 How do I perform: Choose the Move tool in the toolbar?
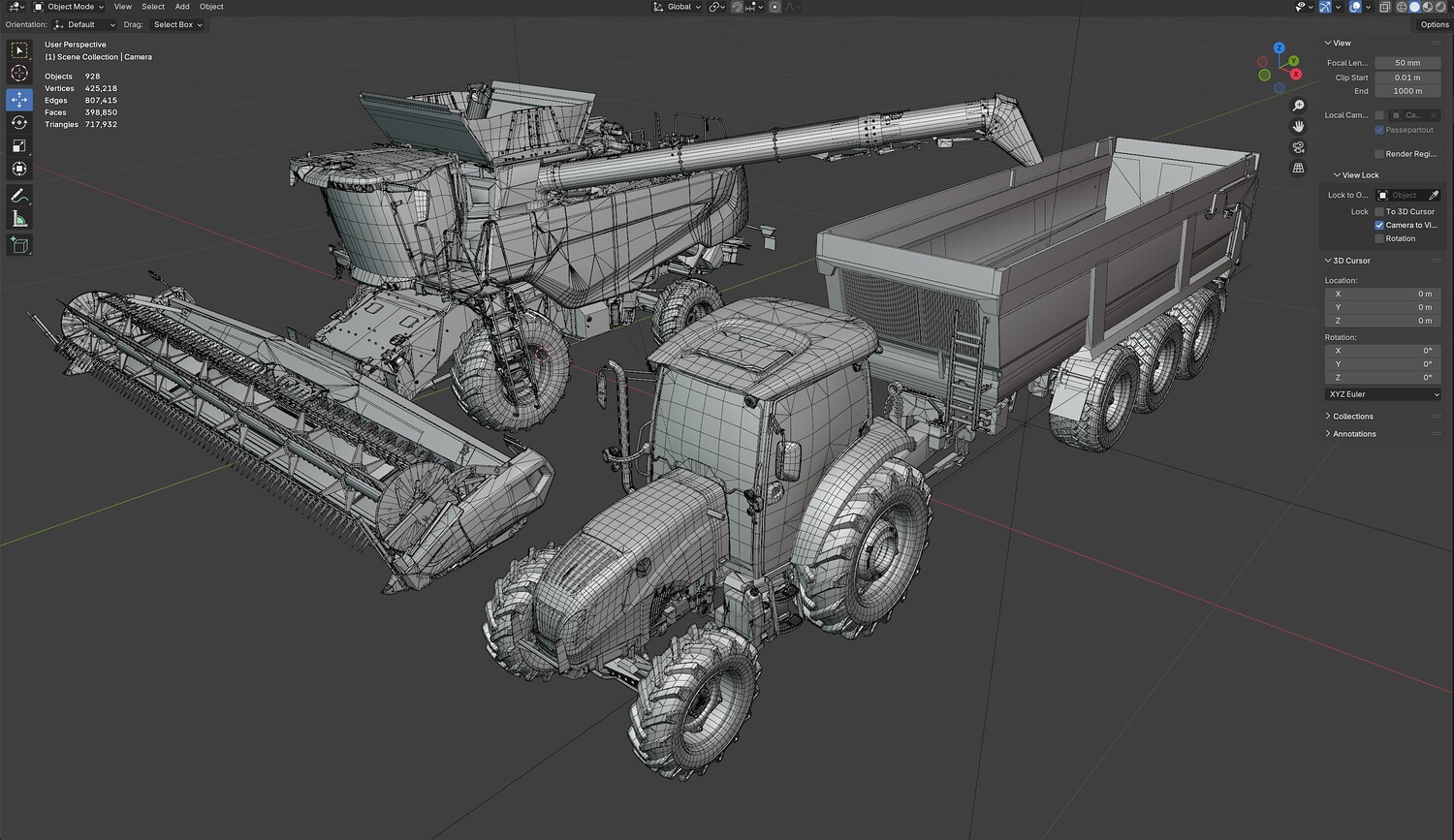[19, 99]
